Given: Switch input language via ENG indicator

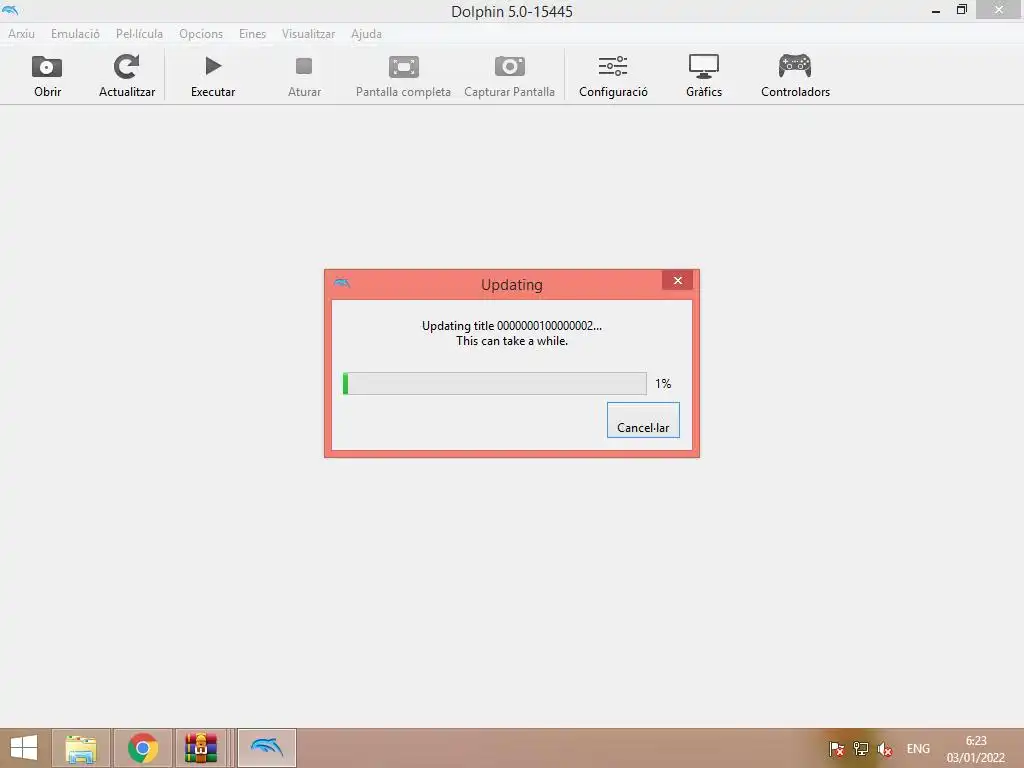Looking at the screenshot, I should 918,749.
